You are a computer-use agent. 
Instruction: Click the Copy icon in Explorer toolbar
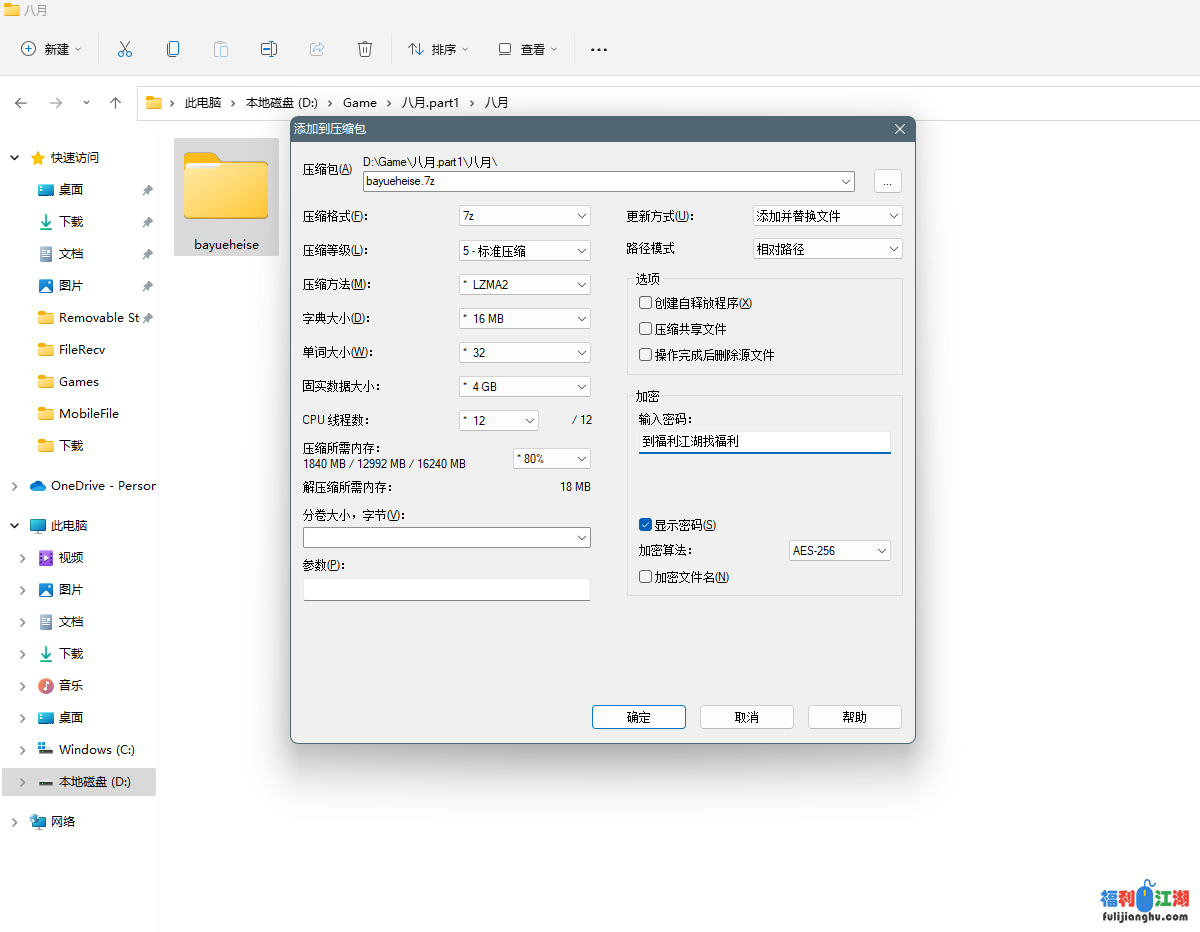coord(173,49)
